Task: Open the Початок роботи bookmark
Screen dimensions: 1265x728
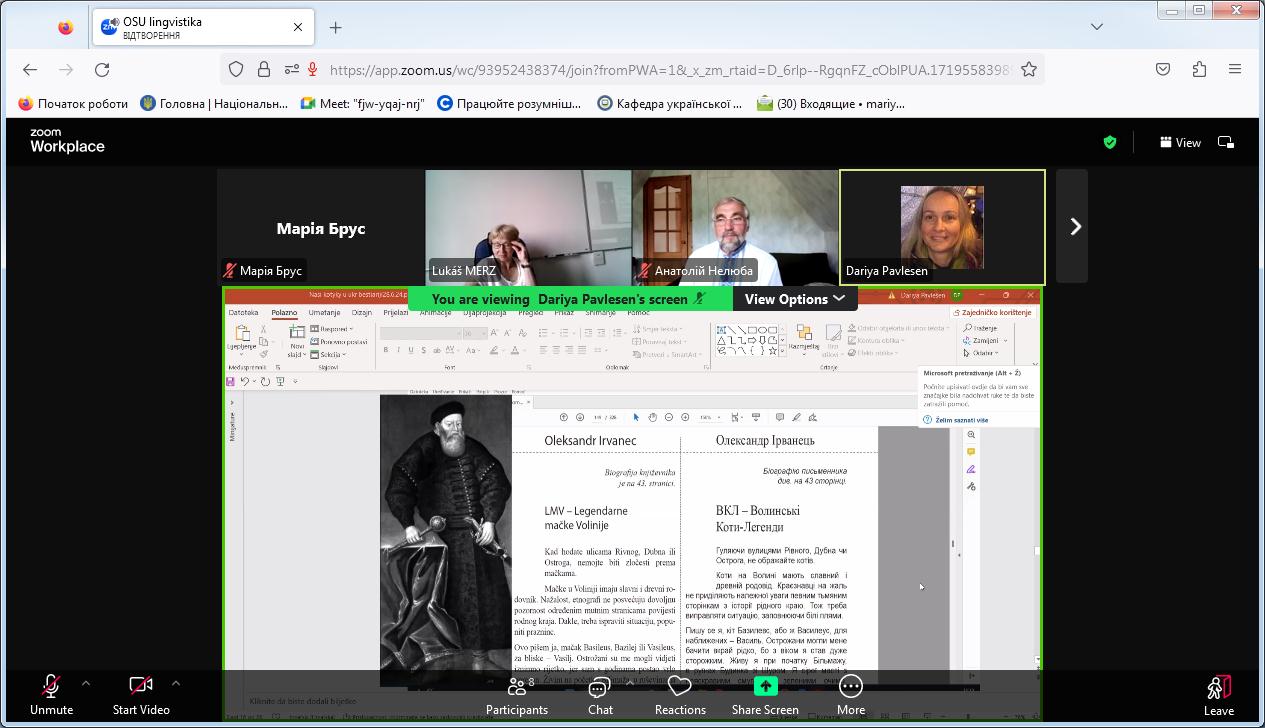Action: (73, 103)
